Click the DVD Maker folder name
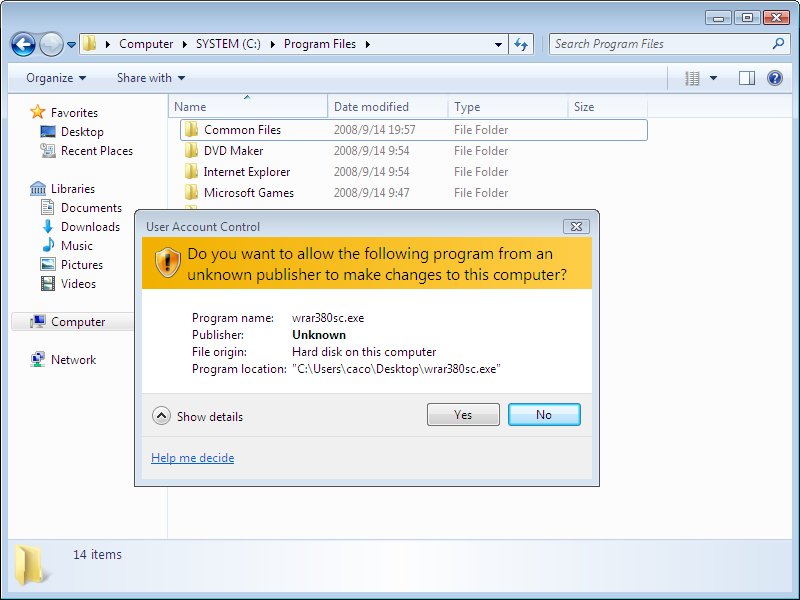 [x=233, y=151]
